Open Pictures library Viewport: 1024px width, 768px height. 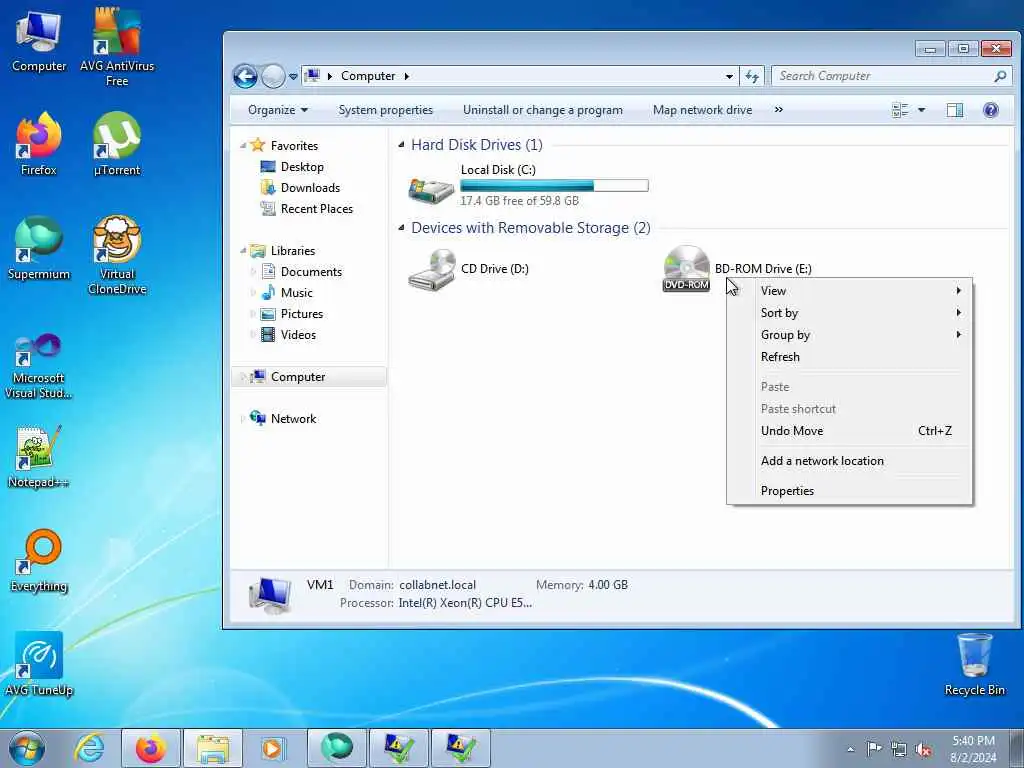point(302,313)
